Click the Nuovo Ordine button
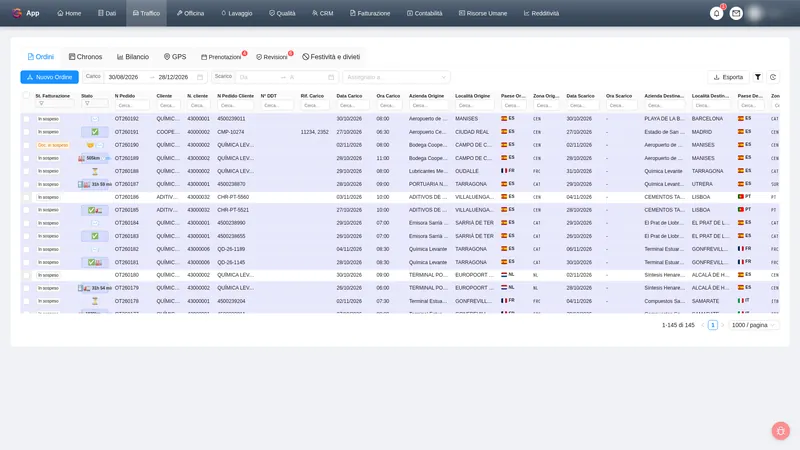 click(x=49, y=77)
